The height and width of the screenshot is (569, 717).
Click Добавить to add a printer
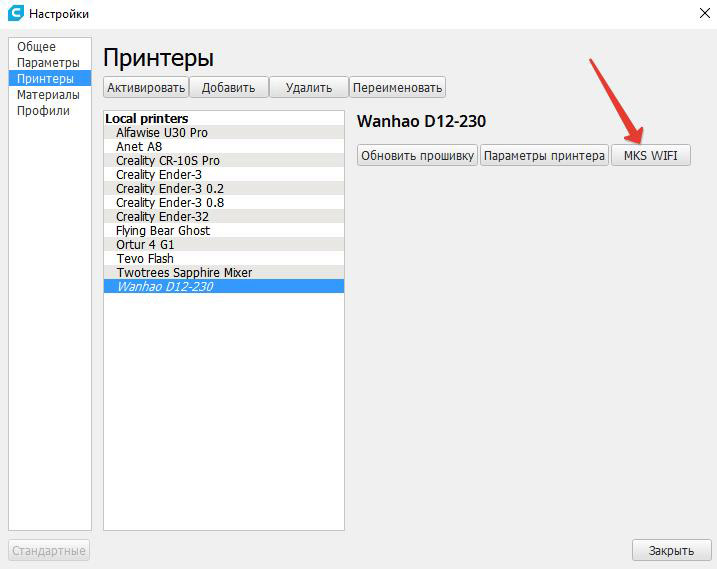point(228,87)
